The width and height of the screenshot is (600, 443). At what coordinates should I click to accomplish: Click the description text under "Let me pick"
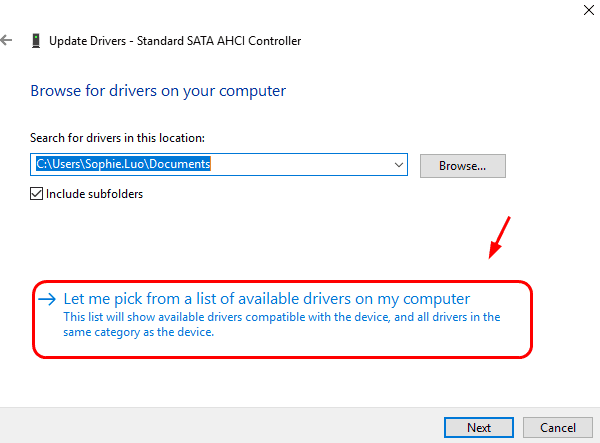(280, 325)
